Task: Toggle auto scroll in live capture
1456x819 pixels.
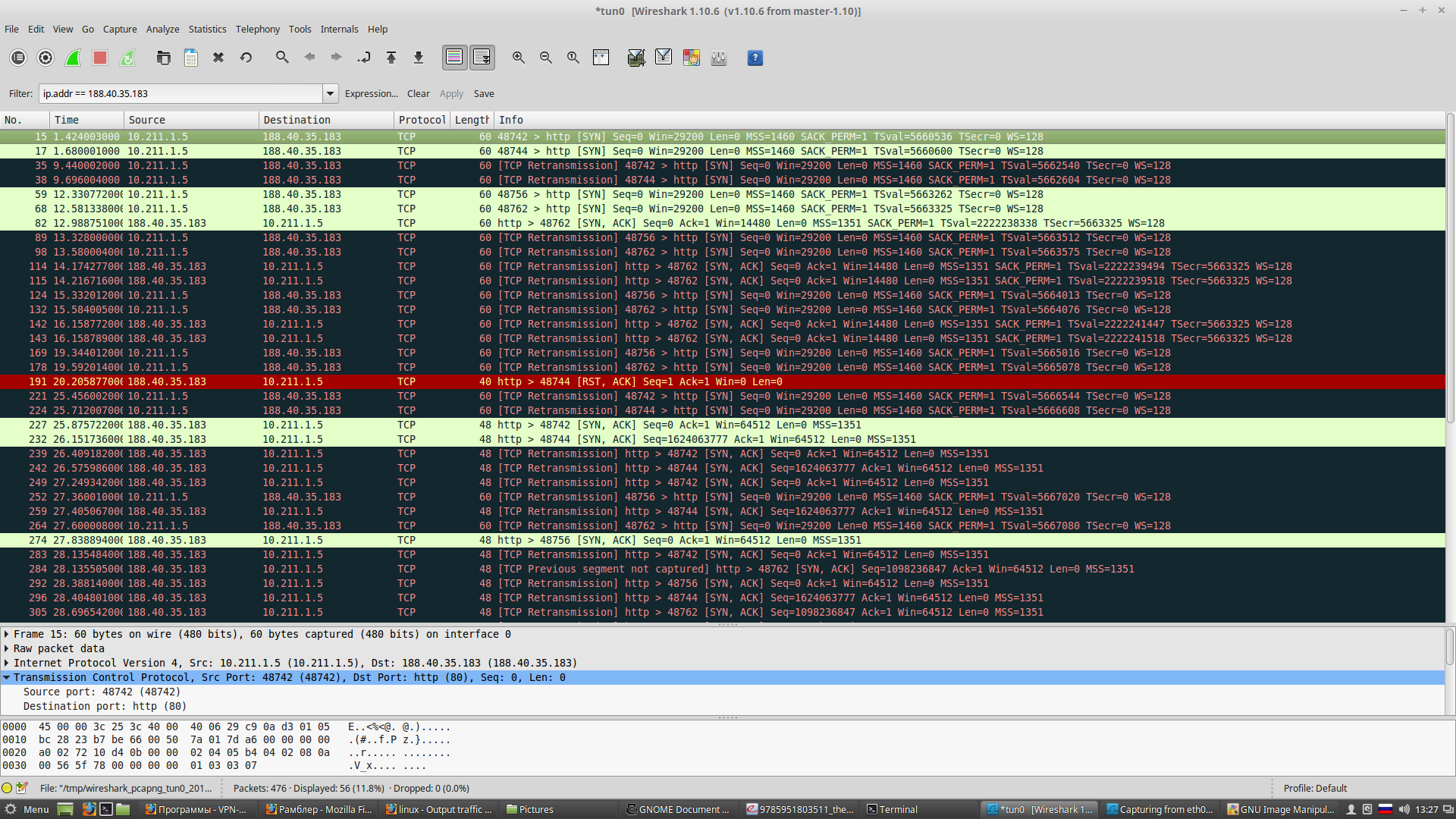Action: pyautogui.click(x=482, y=58)
